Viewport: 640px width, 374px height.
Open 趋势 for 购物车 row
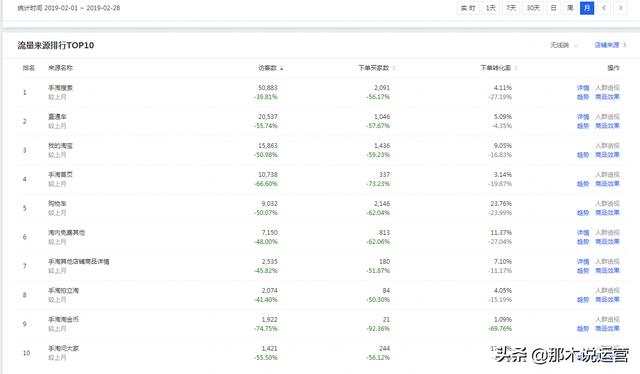pos(583,213)
